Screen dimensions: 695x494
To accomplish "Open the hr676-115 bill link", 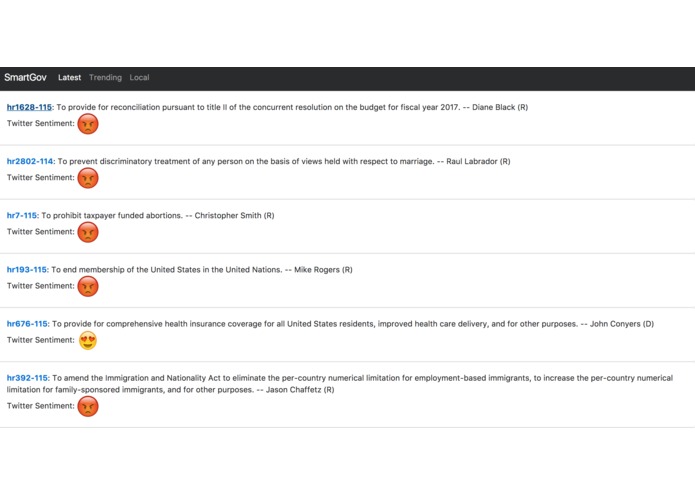I will (x=27, y=324).
